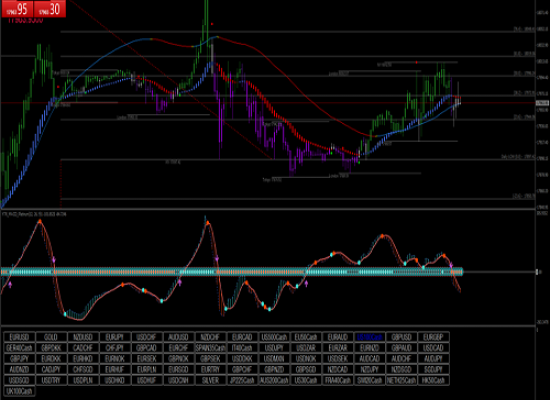Viewport: 550px width, 400px height.
Task: Select the SGDJPY symbol button
Action: [x=434, y=369]
